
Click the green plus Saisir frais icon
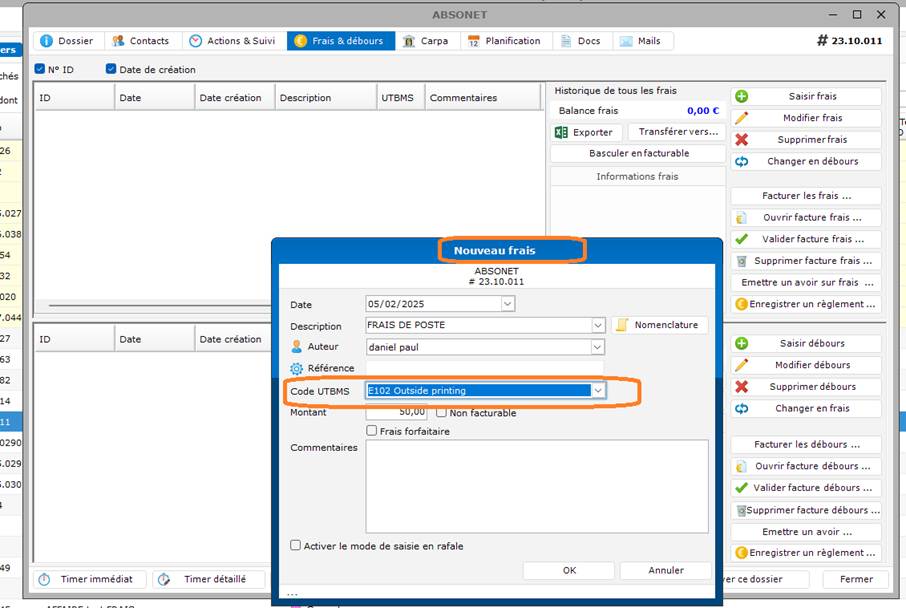[741, 97]
